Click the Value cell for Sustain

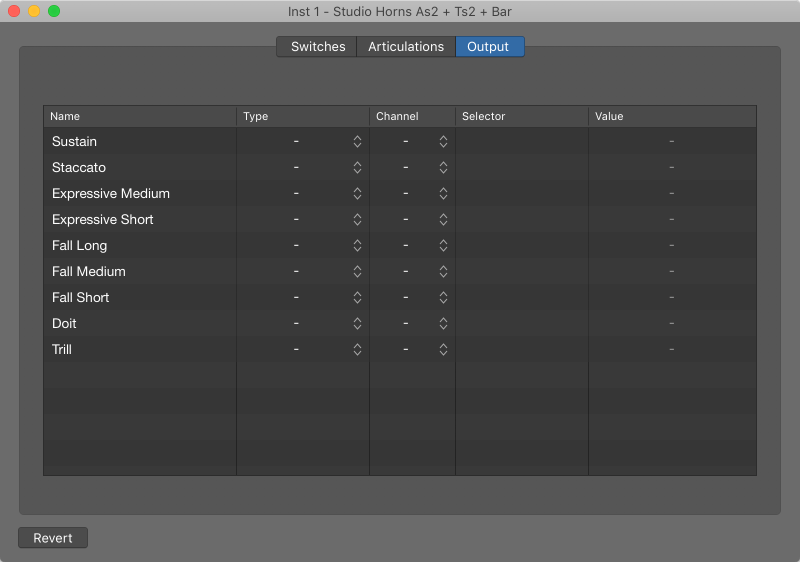[672, 142]
